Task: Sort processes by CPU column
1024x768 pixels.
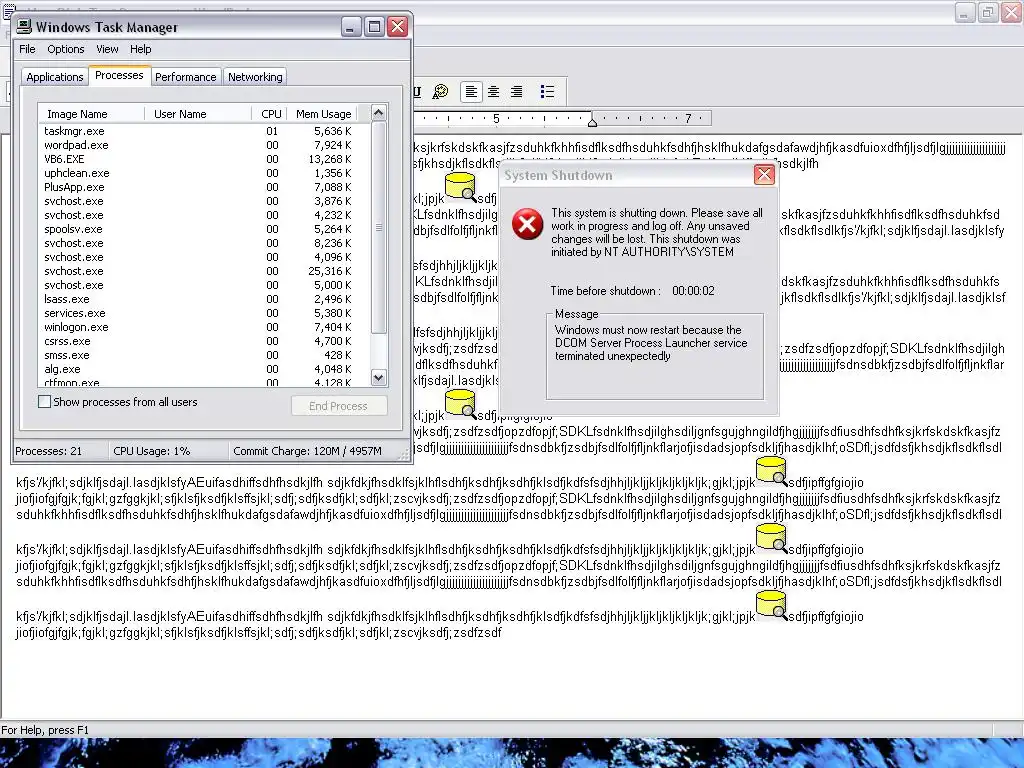Action: pyautogui.click(x=270, y=114)
